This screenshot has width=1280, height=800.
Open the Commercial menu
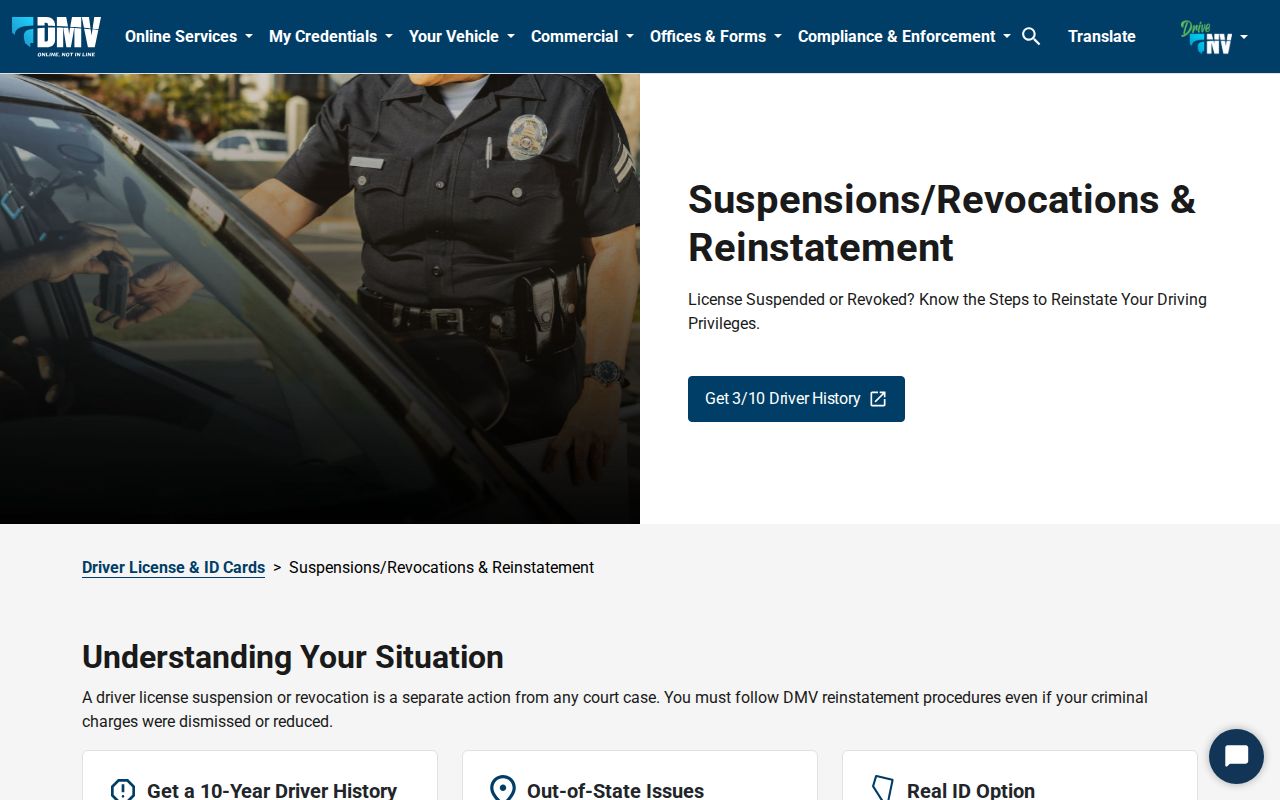582,36
